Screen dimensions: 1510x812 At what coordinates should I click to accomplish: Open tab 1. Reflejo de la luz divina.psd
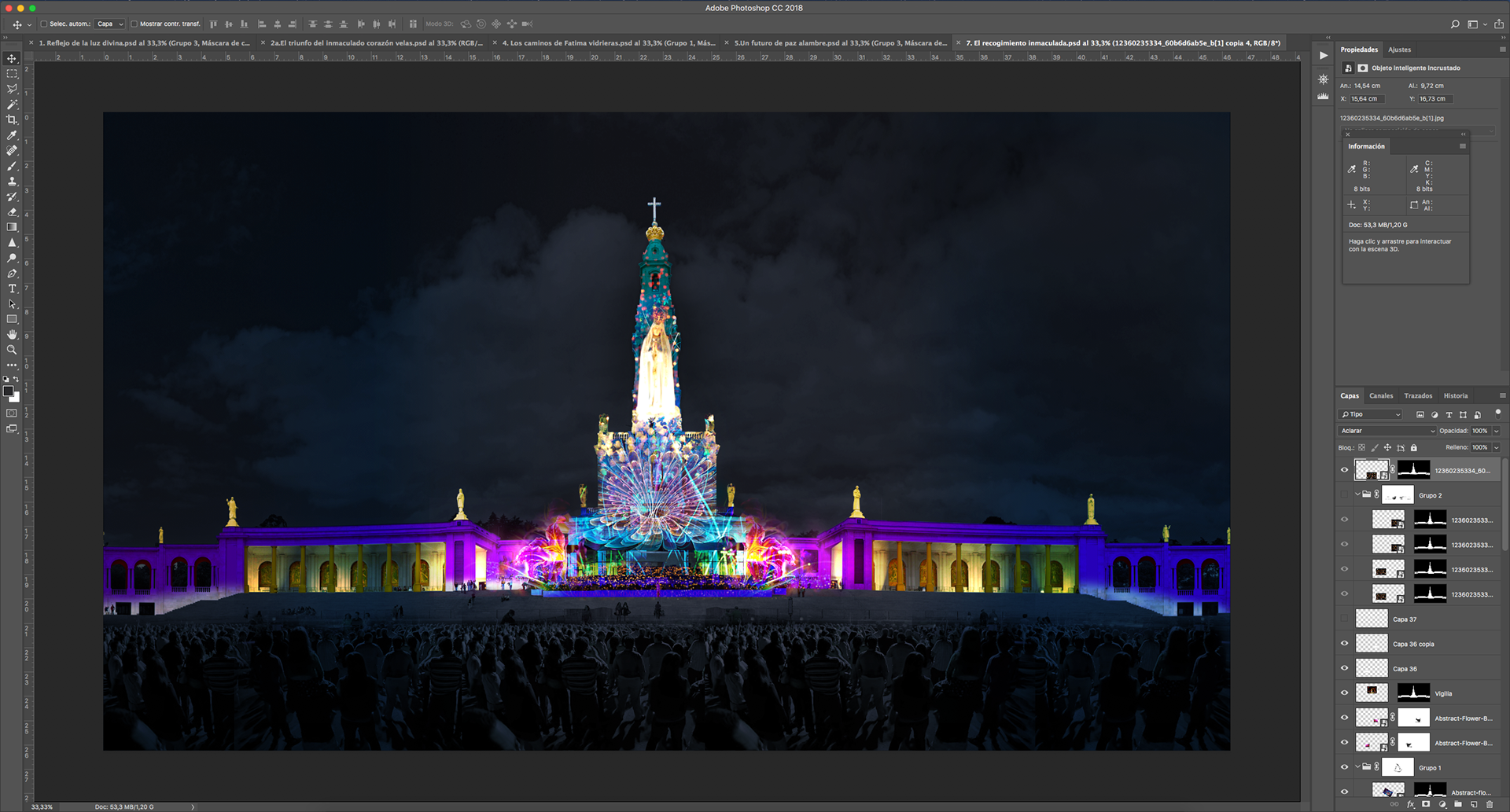[x=144, y=43]
